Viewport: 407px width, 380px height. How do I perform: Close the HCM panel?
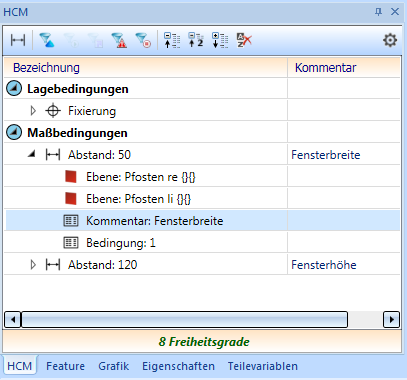395,12
